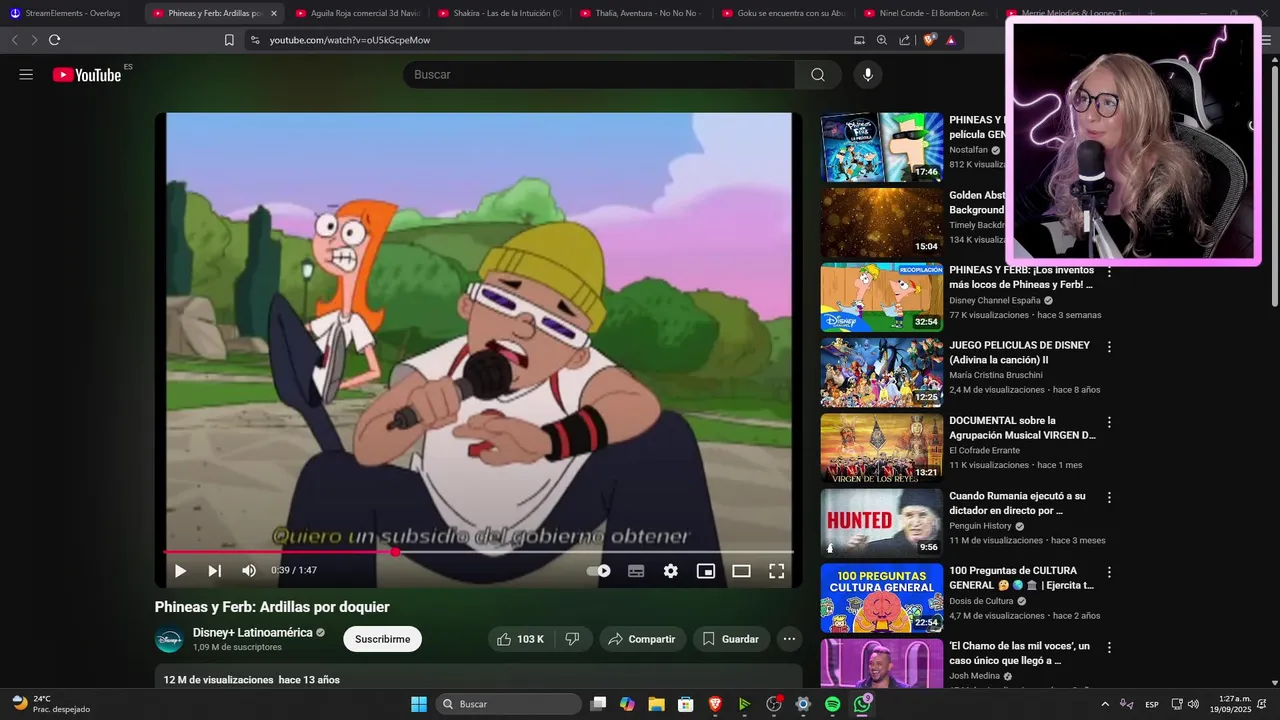Start voice search with microphone icon
This screenshot has height=720, width=1280.
867,75
